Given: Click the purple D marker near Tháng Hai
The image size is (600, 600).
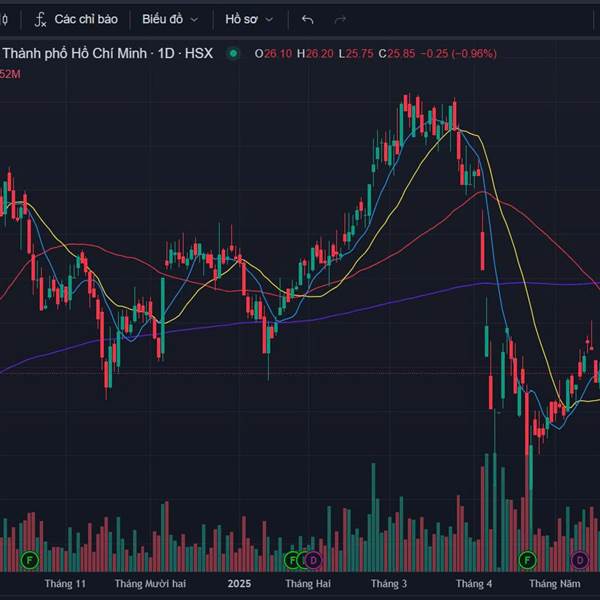Looking at the screenshot, I should [x=312, y=559].
